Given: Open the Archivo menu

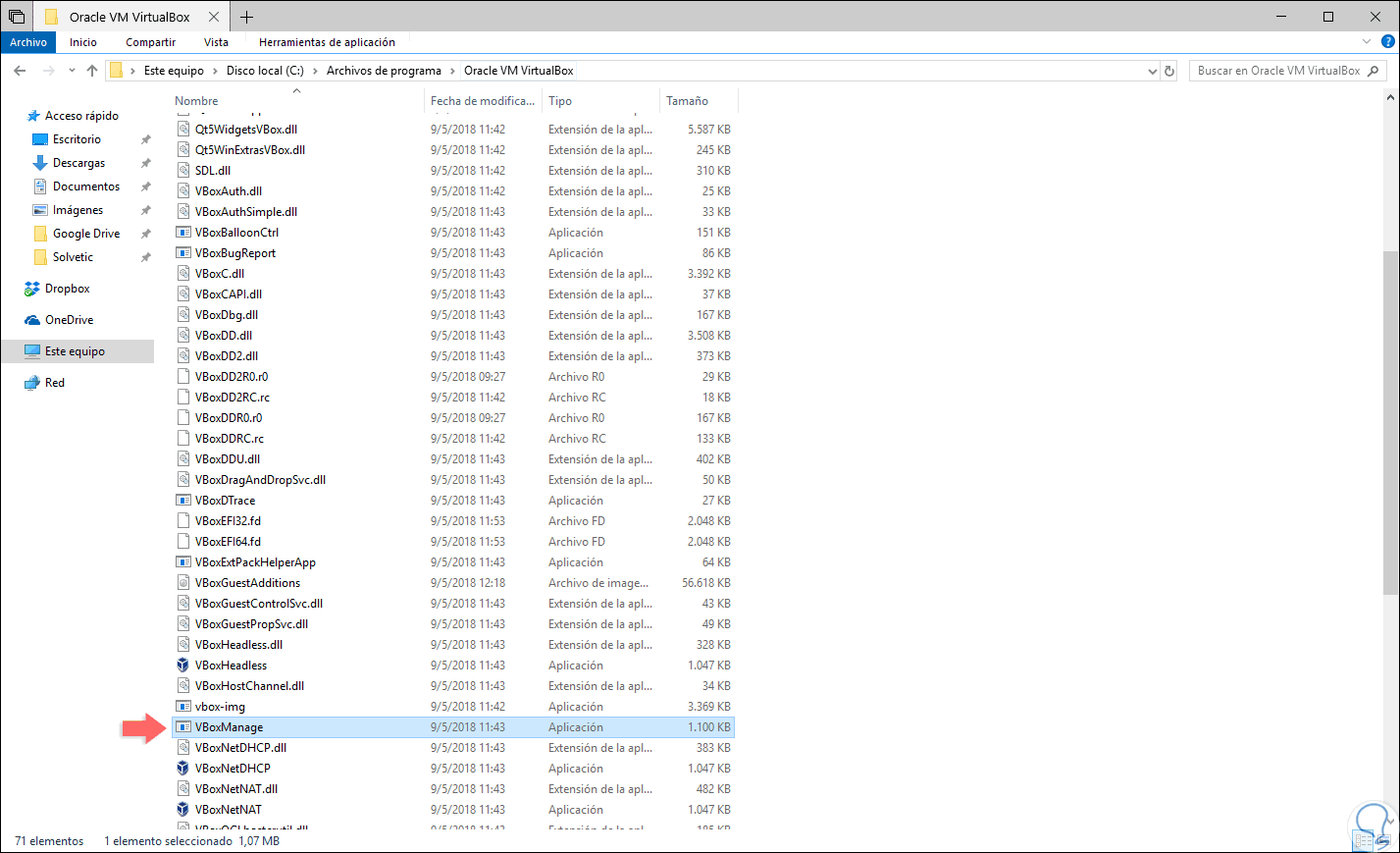Looking at the screenshot, I should [x=28, y=42].
